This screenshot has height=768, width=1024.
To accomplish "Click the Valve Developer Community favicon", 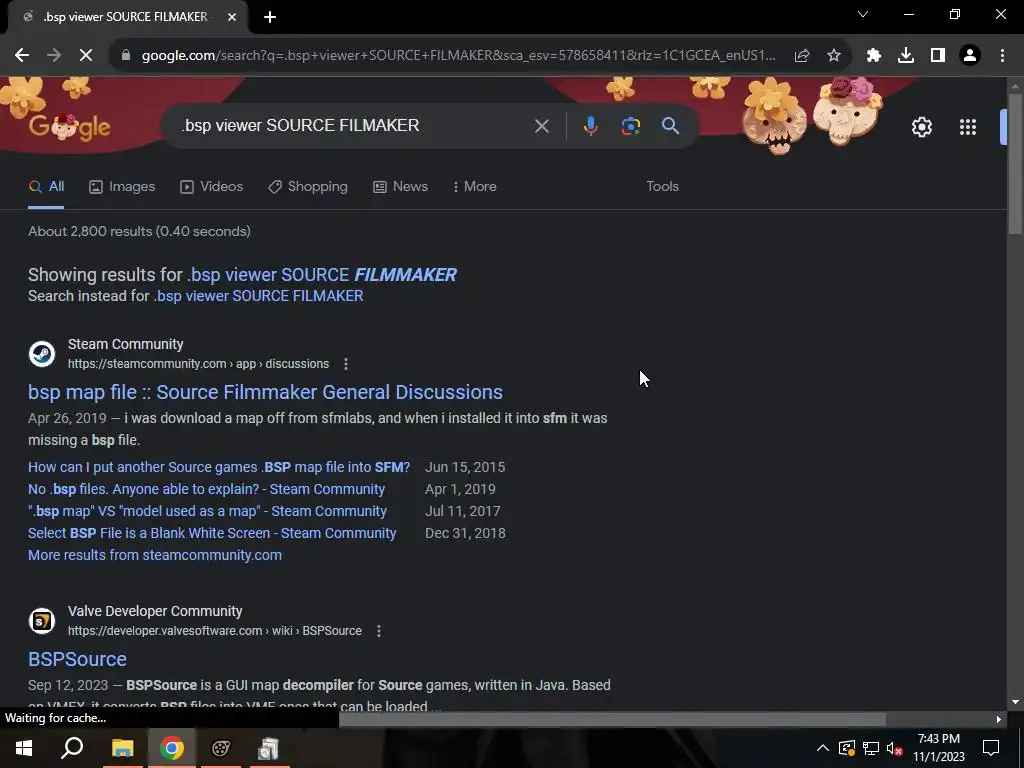I will (x=42, y=621).
